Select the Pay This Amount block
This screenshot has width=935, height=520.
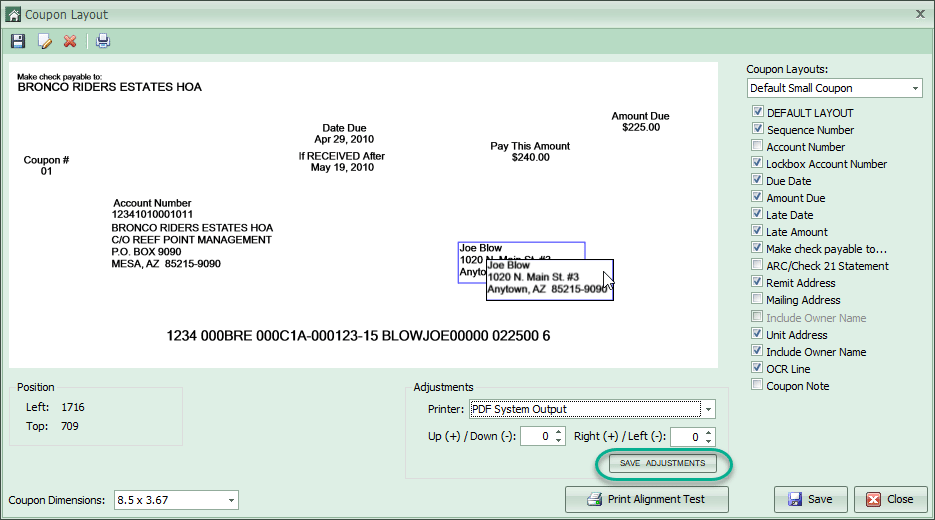coord(530,151)
